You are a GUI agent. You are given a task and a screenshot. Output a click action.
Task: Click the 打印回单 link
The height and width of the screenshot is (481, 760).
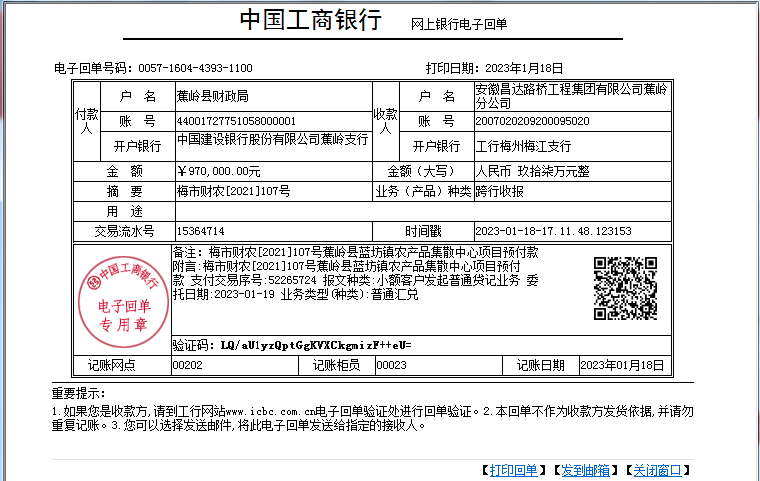(x=515, y=470)
